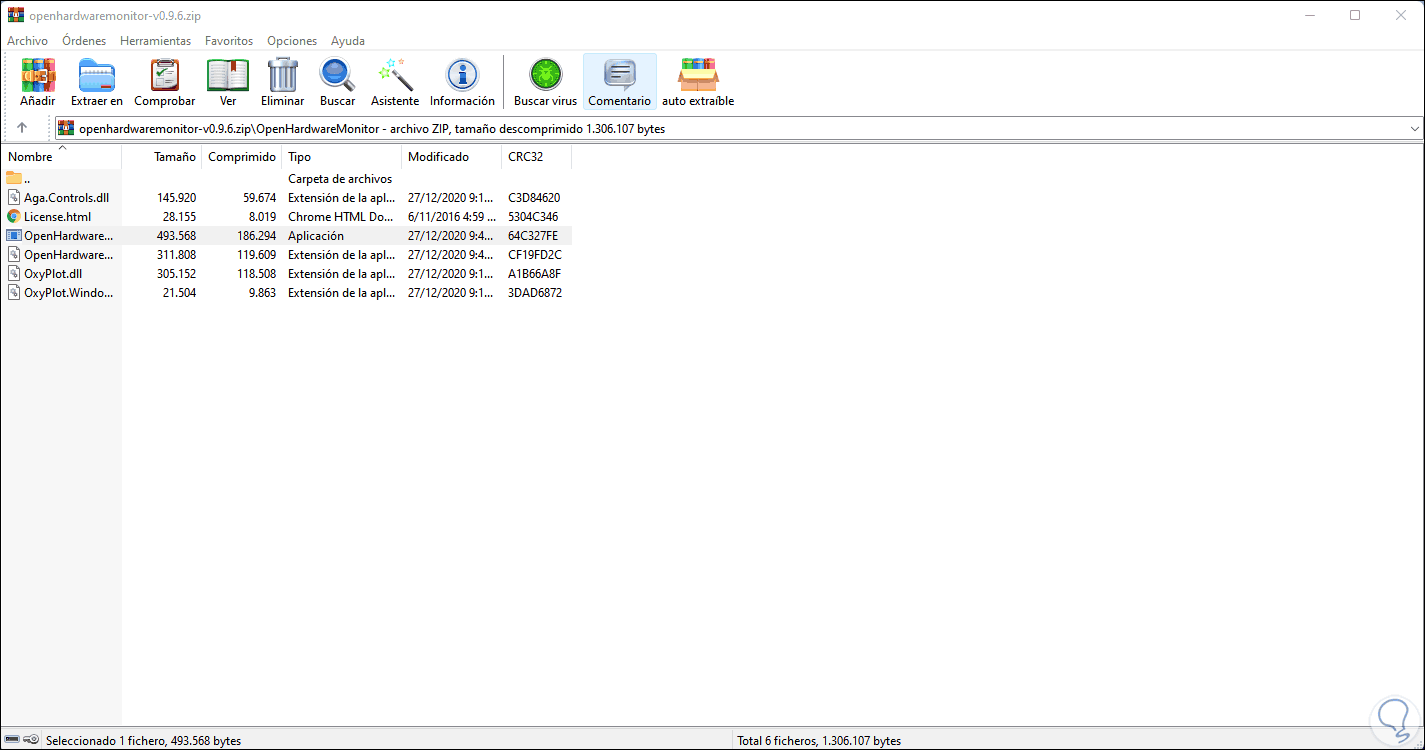This screenshot has width=1425, height=750.
Task: Sort by the Tipo column header
Action: tap(342, 157)
